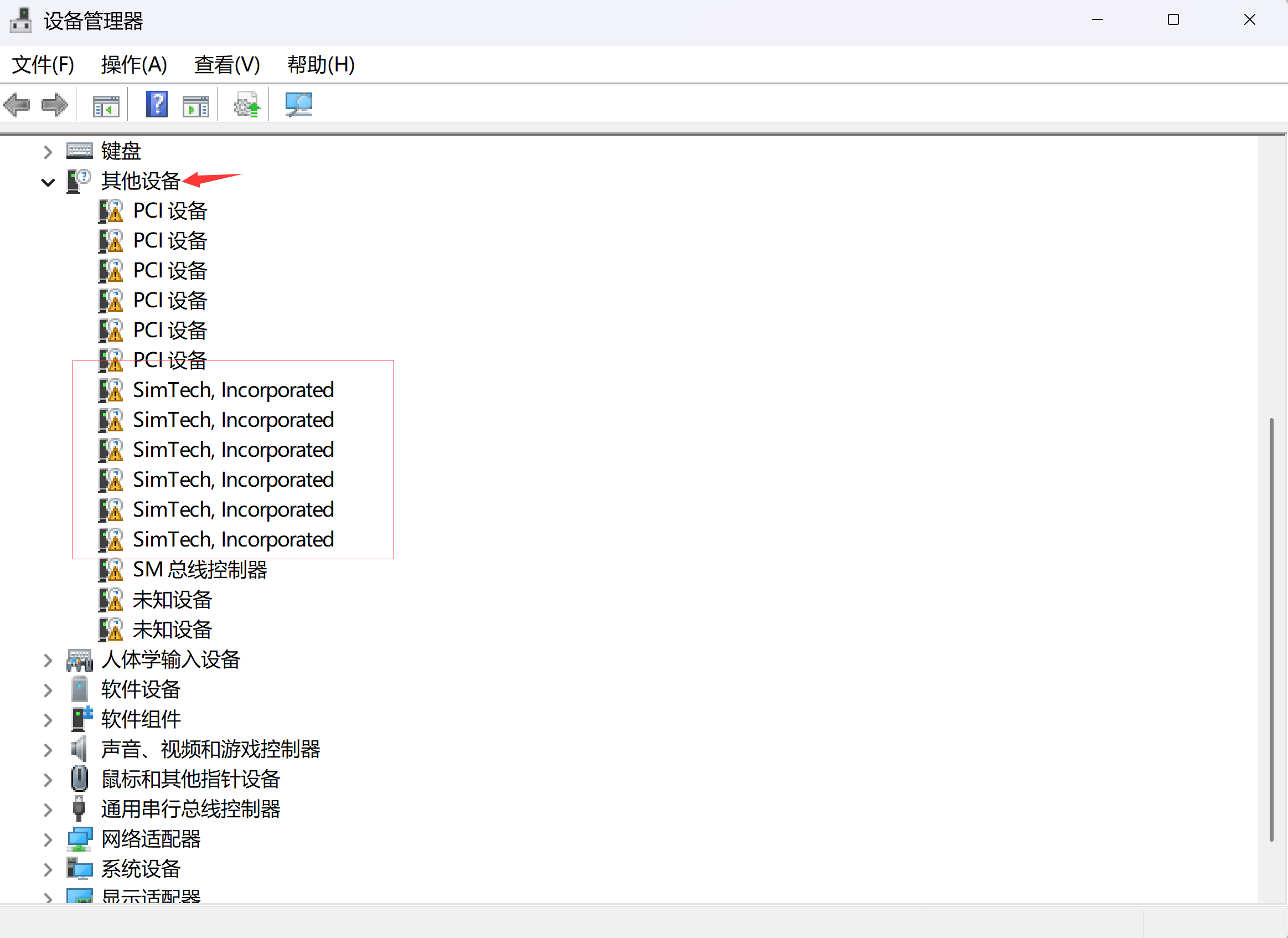1288x938 pixels.
Task: Open the 文件(F) menu
Action: click(x=43, y=65)
